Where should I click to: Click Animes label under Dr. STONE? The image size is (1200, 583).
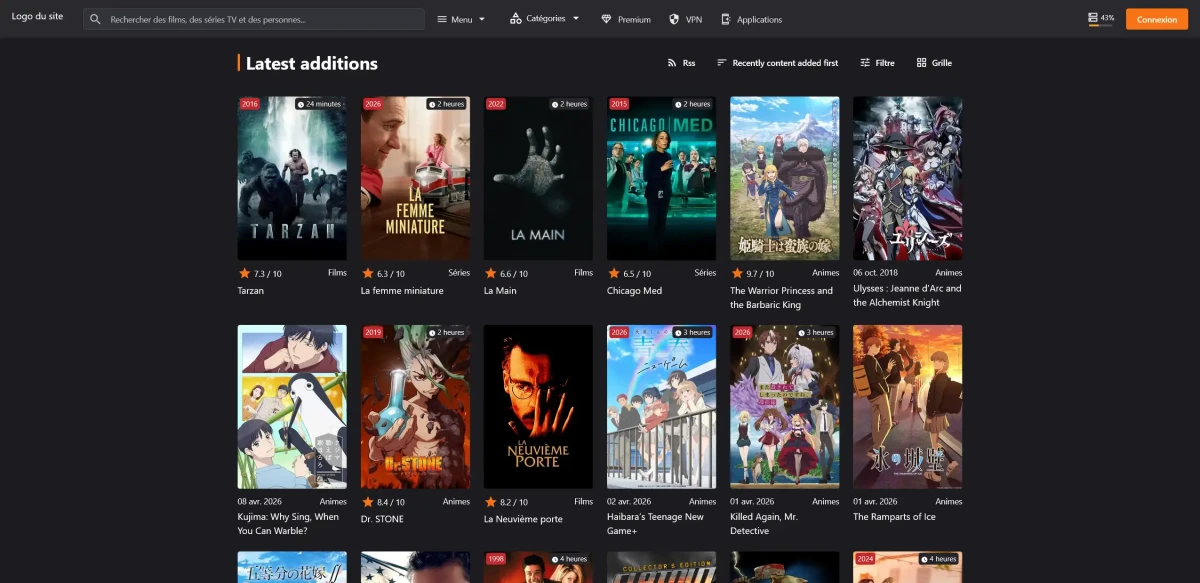click(456, 502)
